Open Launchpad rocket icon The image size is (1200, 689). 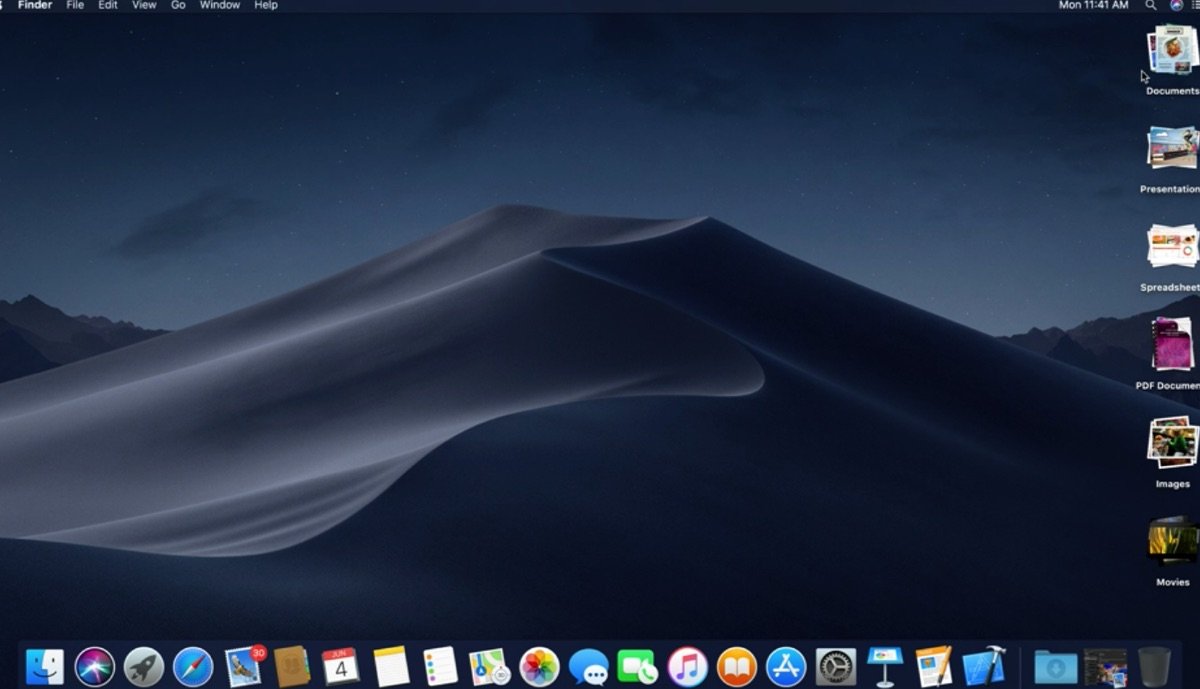click(x=144, y=666)
